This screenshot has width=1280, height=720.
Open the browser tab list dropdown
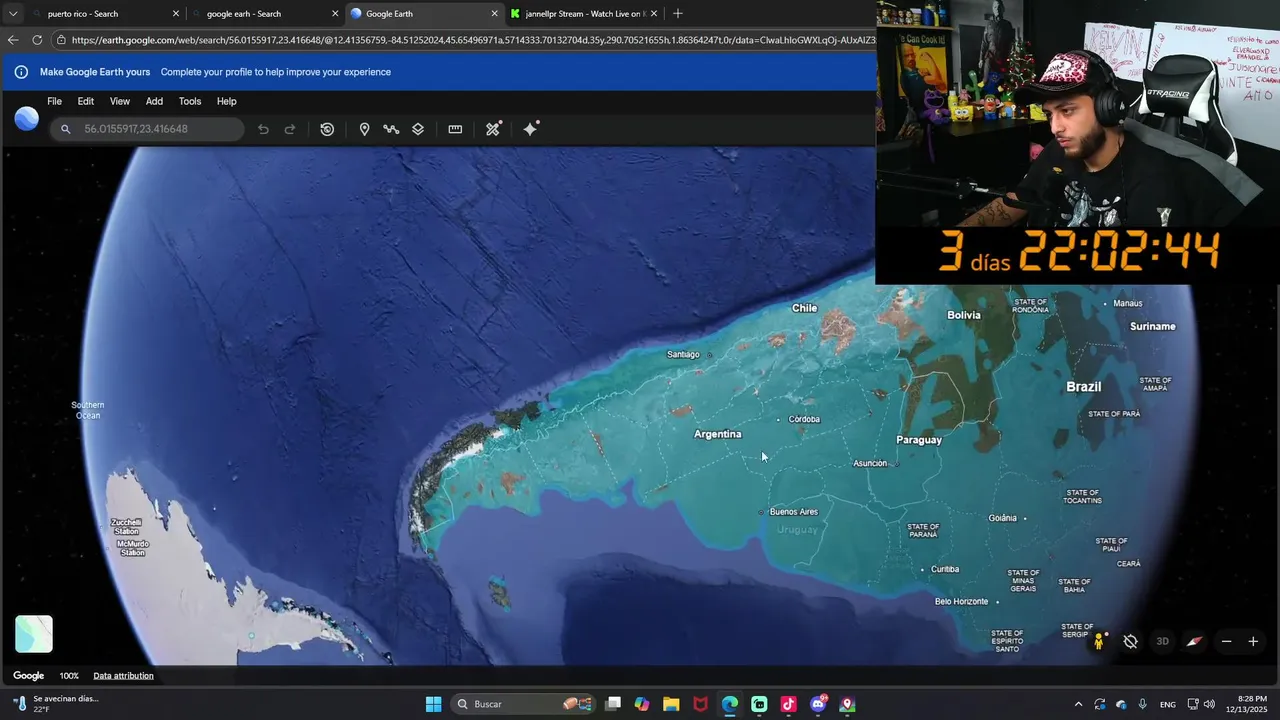pyautogui.click(x=13, y=14)
